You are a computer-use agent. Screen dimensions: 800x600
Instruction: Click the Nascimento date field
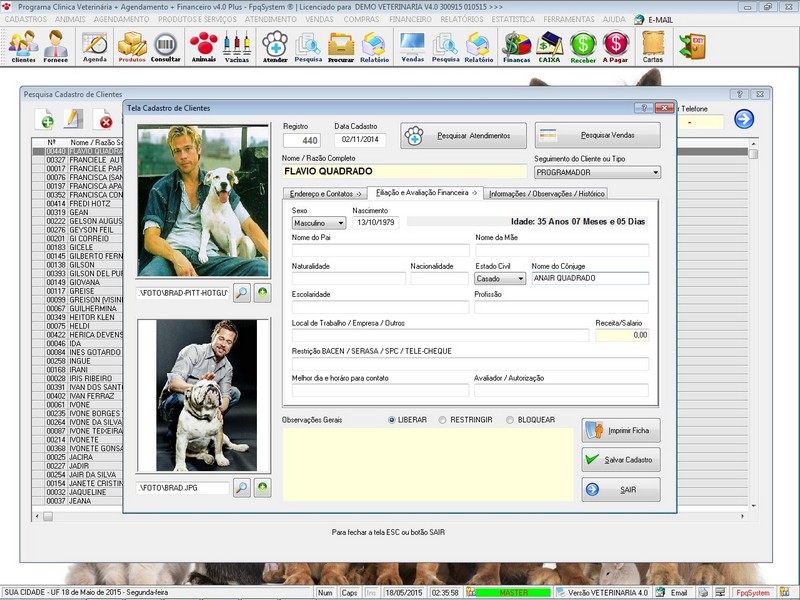tap(376, 222)
